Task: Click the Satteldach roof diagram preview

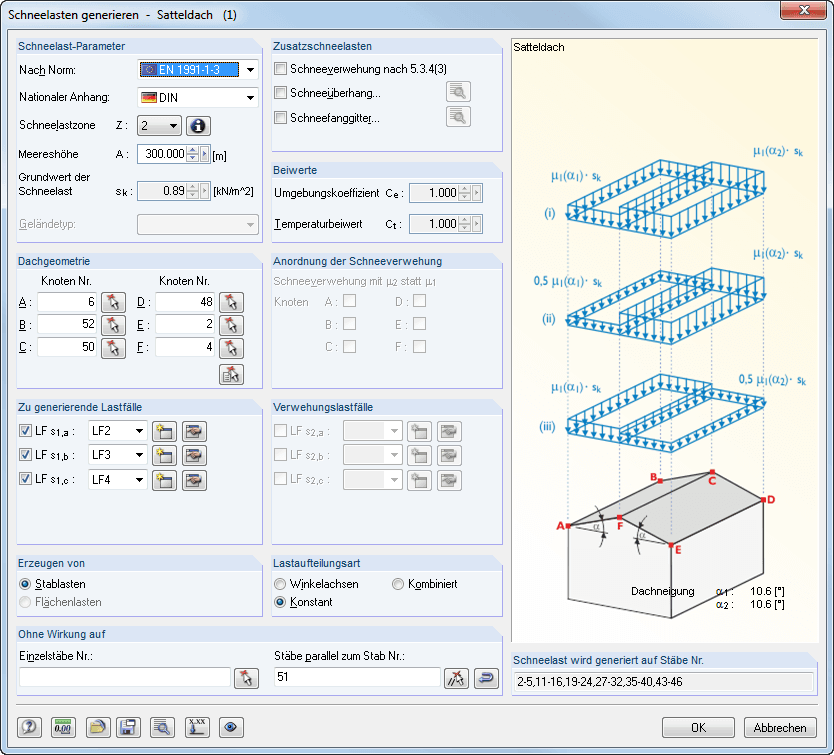Action: pyautogui.click(x=665, y=341)
